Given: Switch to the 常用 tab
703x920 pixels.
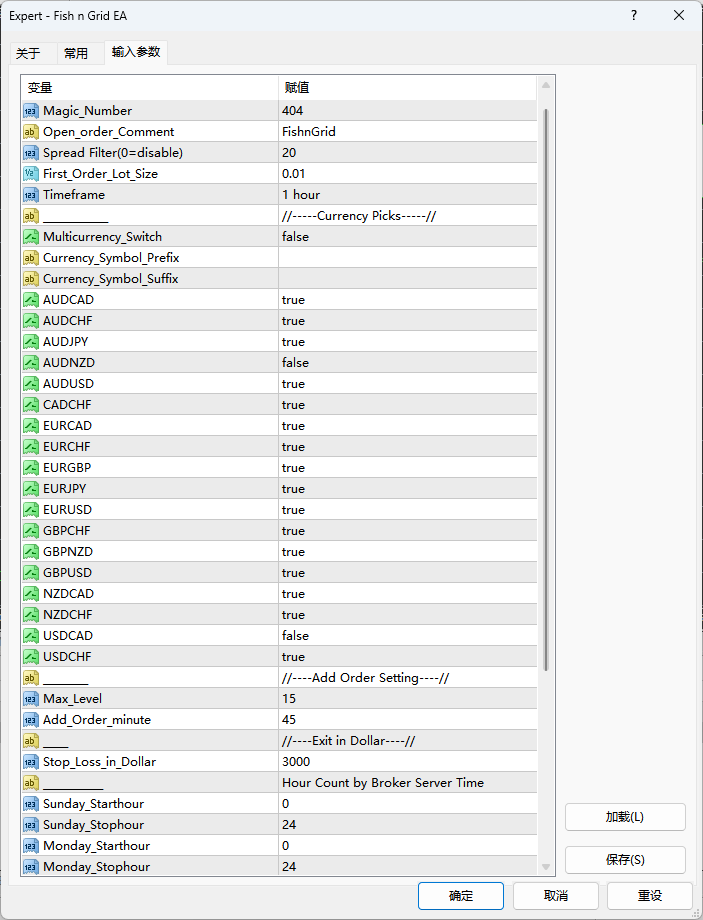Looking at the screenshot, I should click(76, 54).
